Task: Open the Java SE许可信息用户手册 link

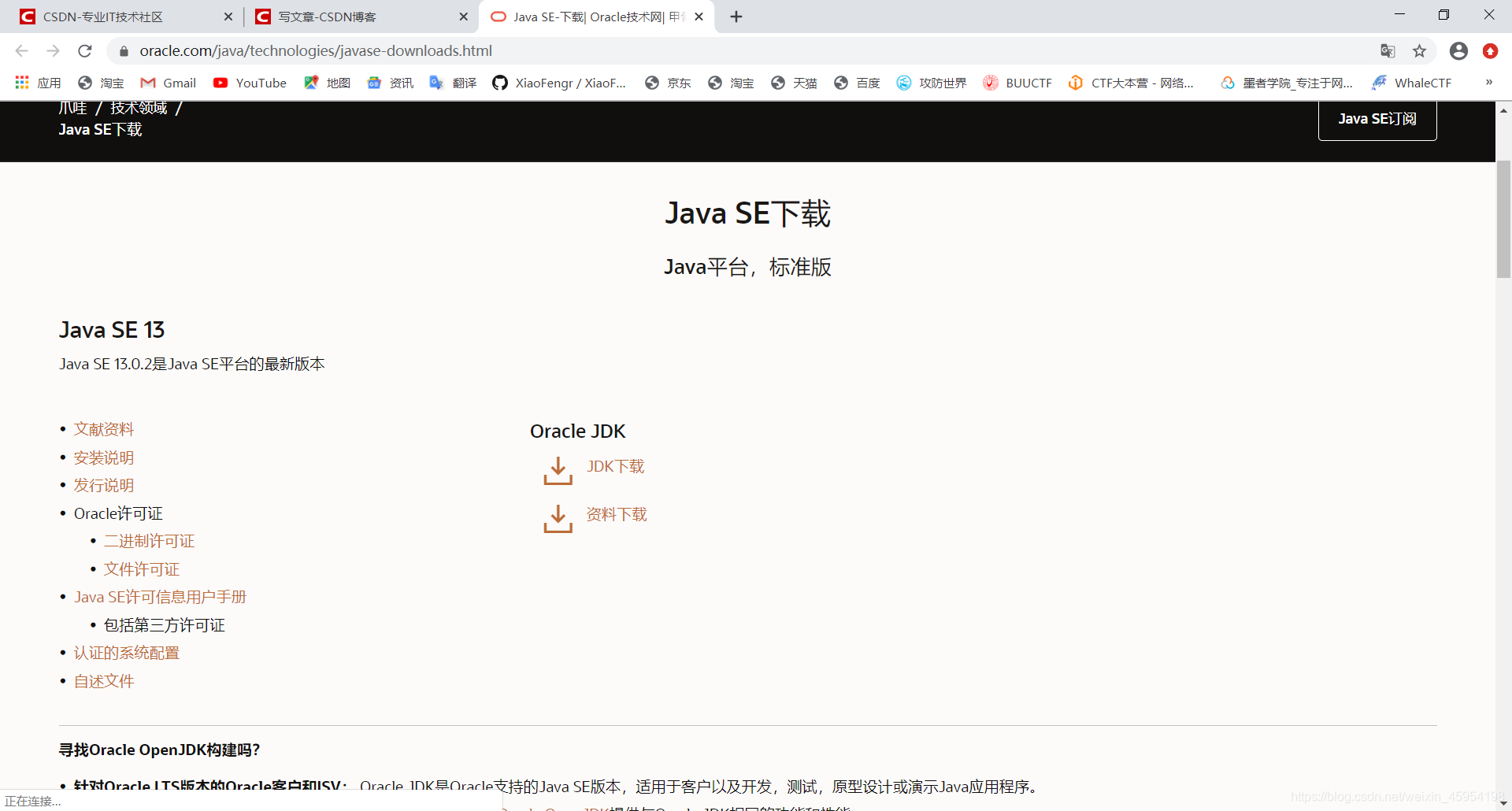Action: point(160,597)
